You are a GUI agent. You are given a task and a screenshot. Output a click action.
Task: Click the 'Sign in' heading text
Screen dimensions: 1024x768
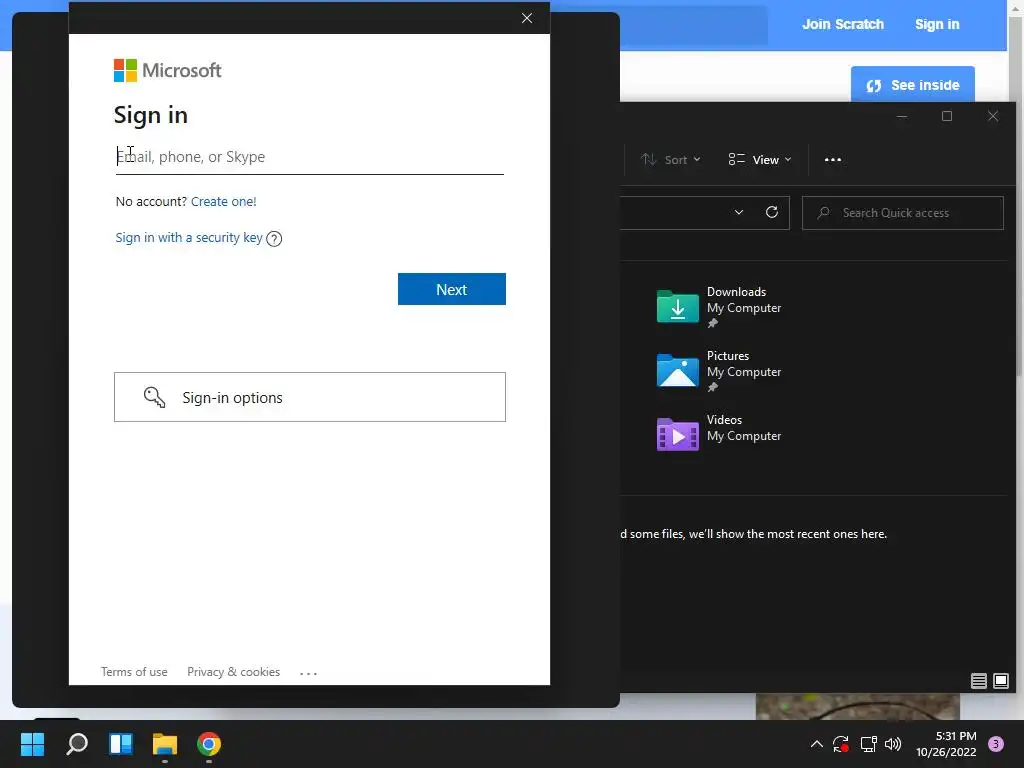click(x=151, y=115)
